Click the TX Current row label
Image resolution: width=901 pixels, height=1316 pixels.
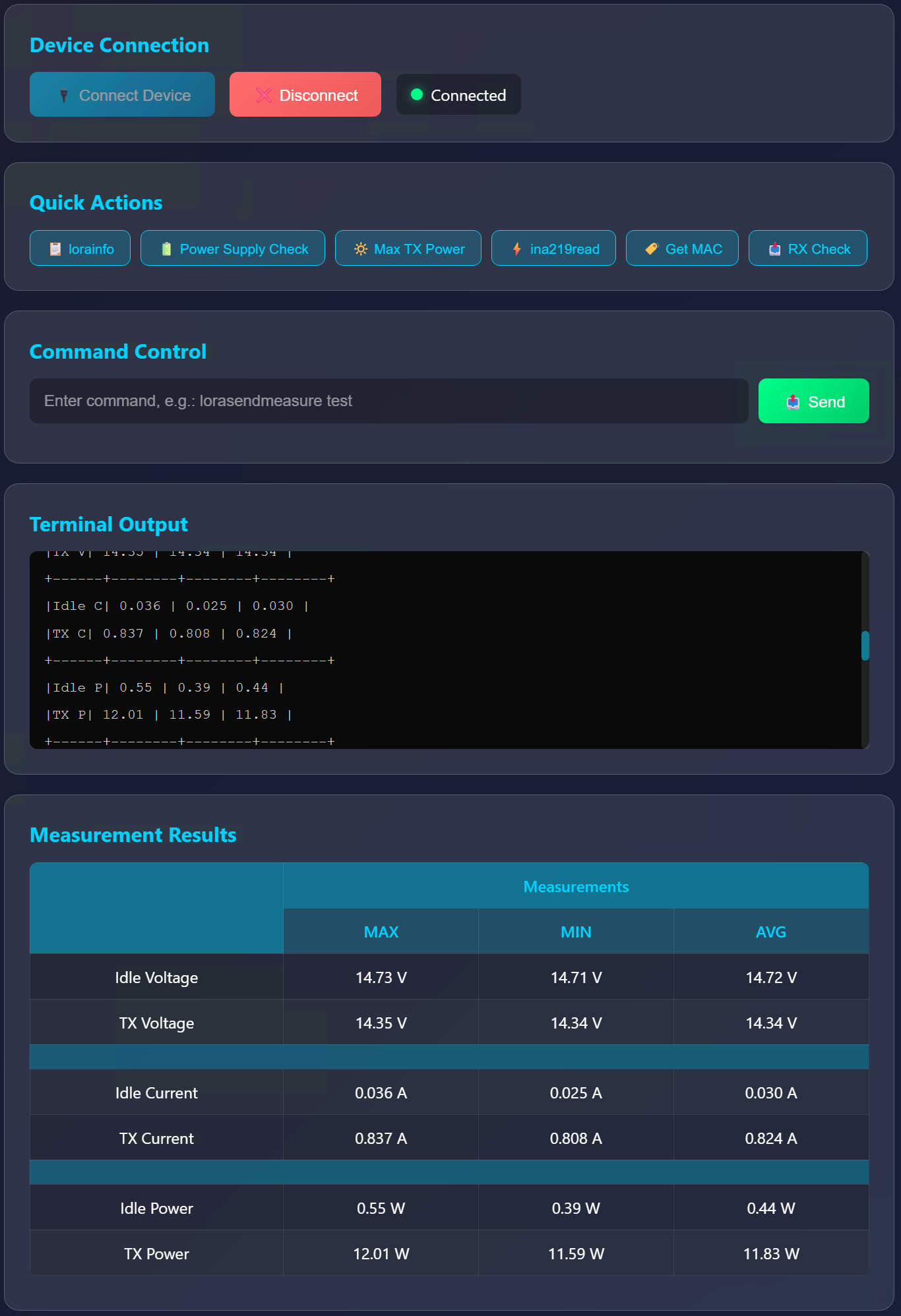click(156, 1138)
